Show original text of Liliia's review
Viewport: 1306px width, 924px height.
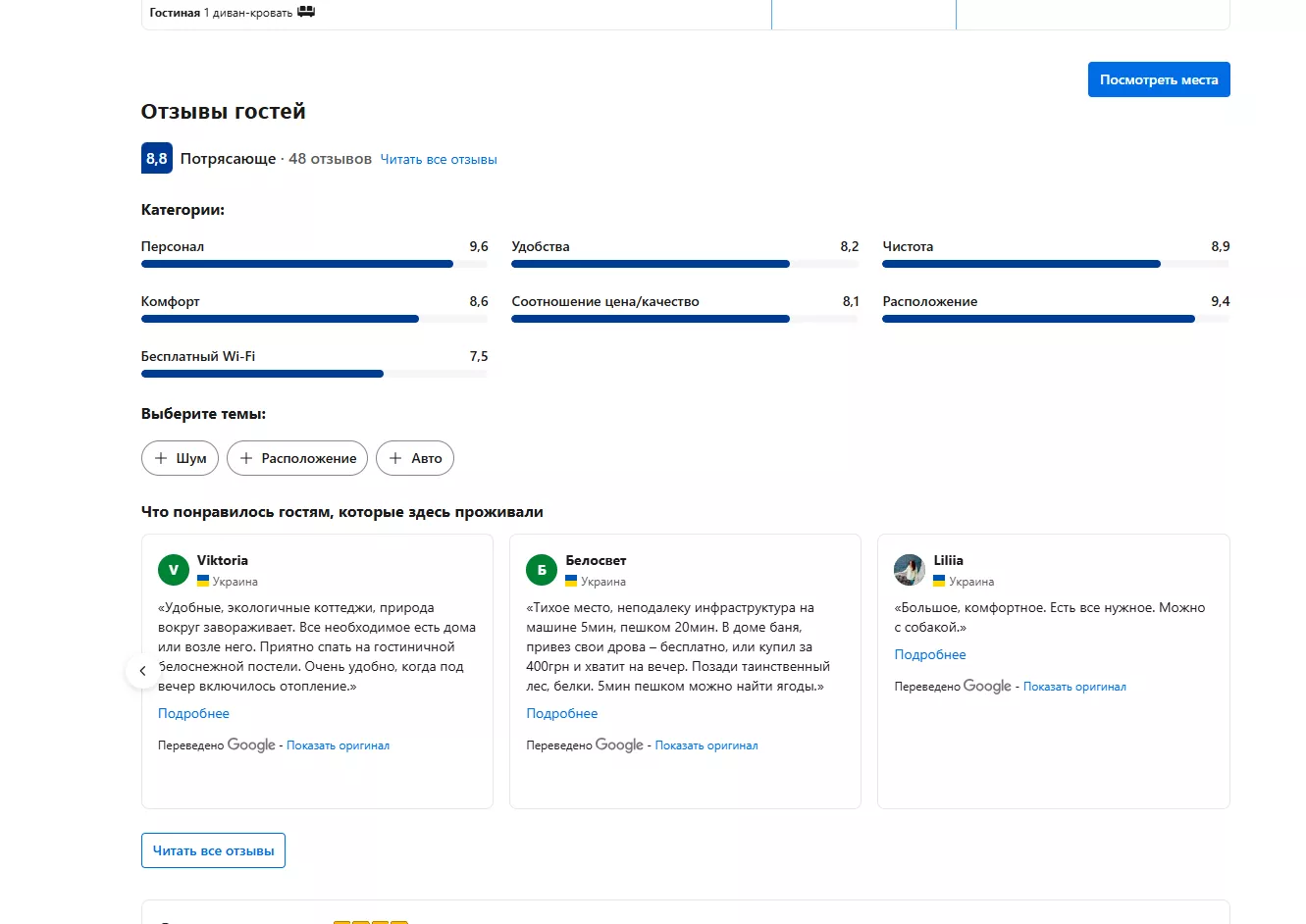tap(1074, 687)
